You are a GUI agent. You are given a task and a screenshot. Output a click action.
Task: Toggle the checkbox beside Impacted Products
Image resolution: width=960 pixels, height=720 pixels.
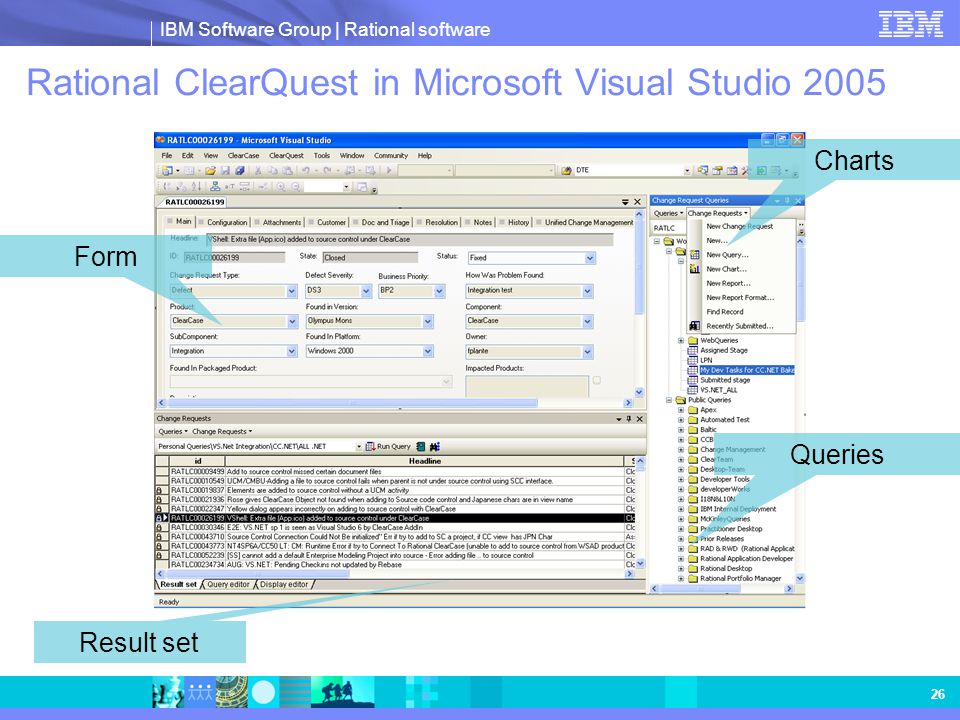click(x=597, y=380)
